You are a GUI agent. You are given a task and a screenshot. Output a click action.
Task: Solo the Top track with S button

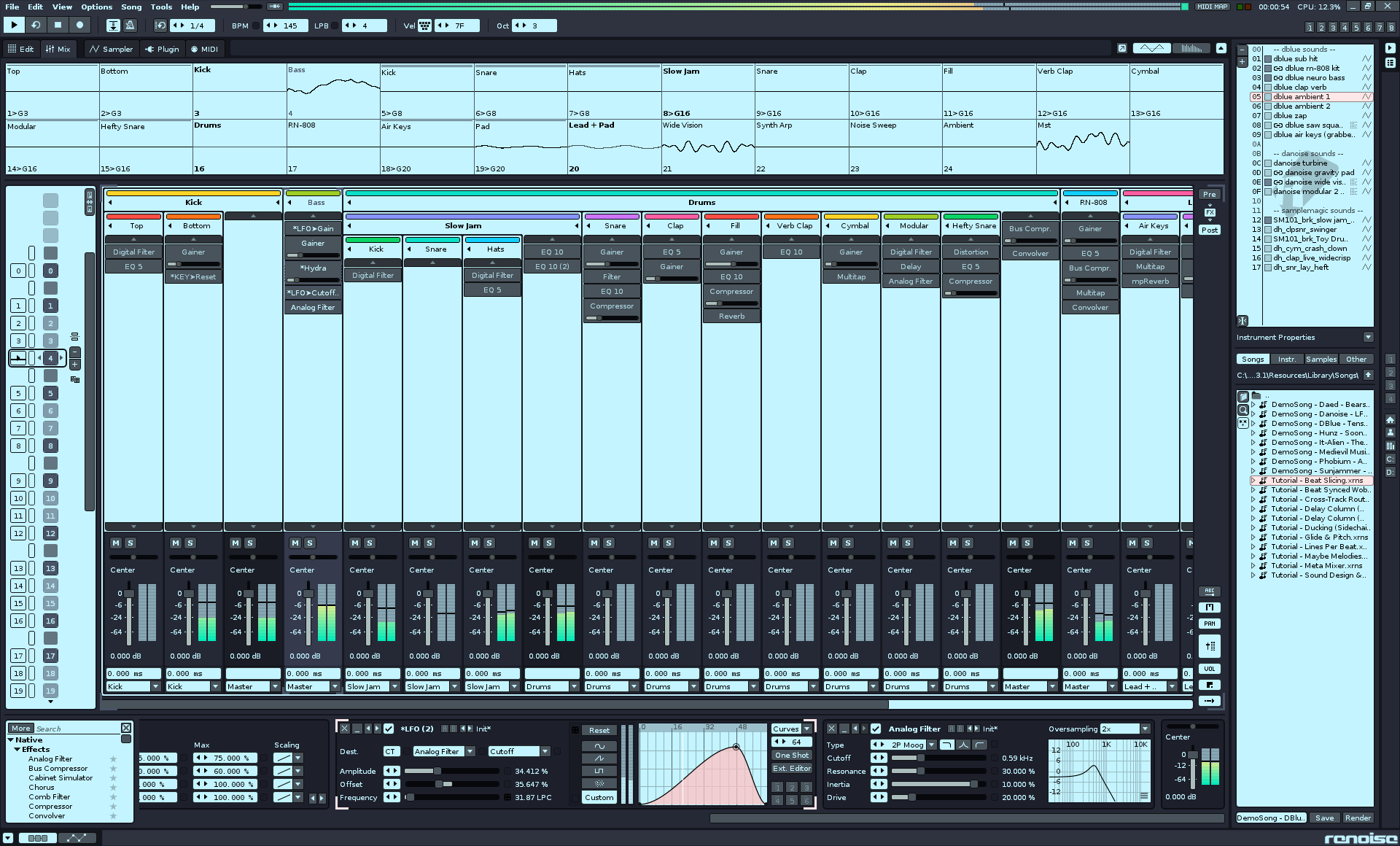[x=131, y=543]
